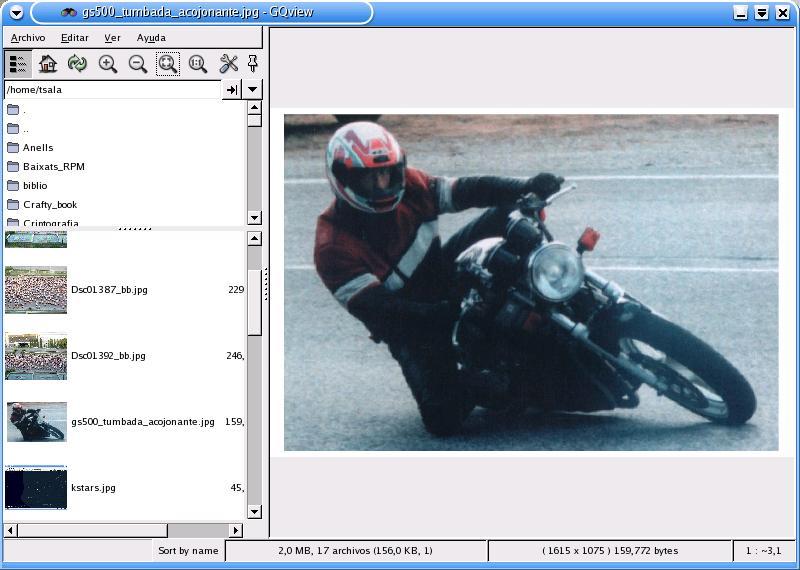This screenshot has height=570, width=800.
Task: Click the vertical pane divider grip handle
Action: (266, 285)
